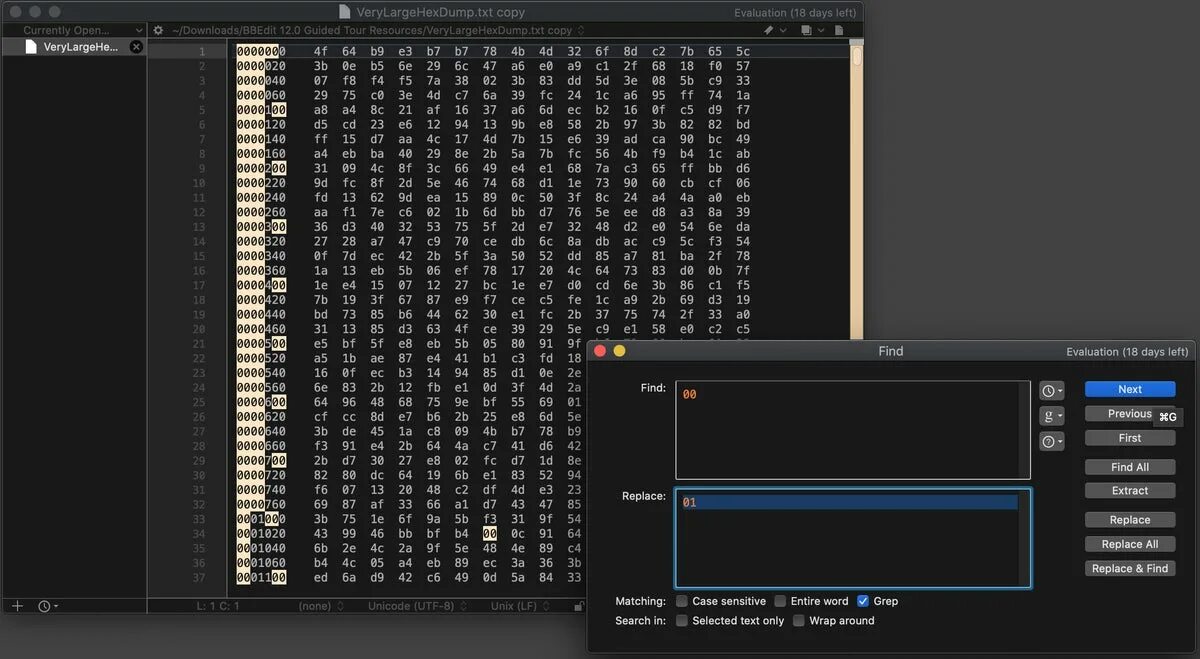Toggle the document lock icon in status bar
This screenshot has width=1200, height=659.
579,606
